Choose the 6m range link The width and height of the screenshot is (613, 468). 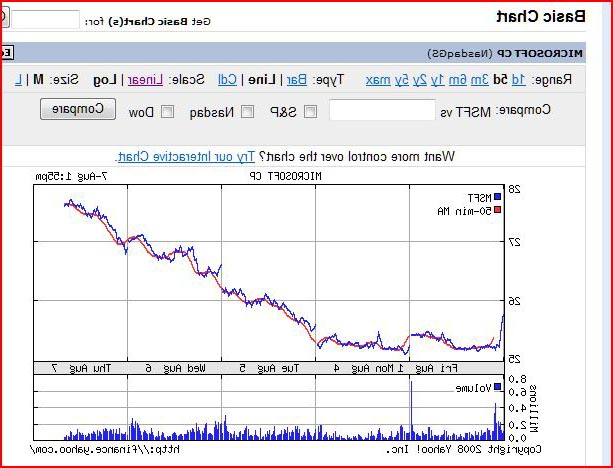click(458, 80)
